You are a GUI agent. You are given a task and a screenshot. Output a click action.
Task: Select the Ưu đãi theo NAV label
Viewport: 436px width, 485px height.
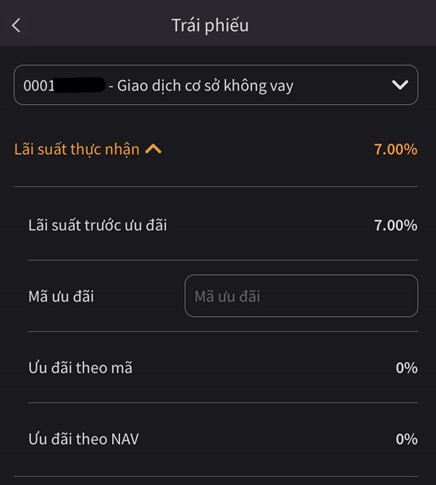(83, 439)
